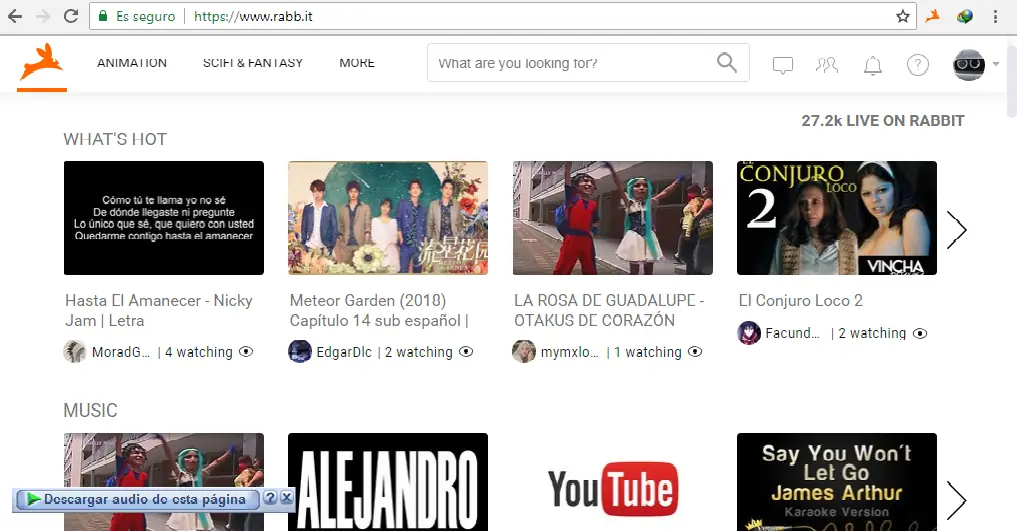Click the Facund username
The height and width of the screenshot is (531, 1017).
point(792,333)
